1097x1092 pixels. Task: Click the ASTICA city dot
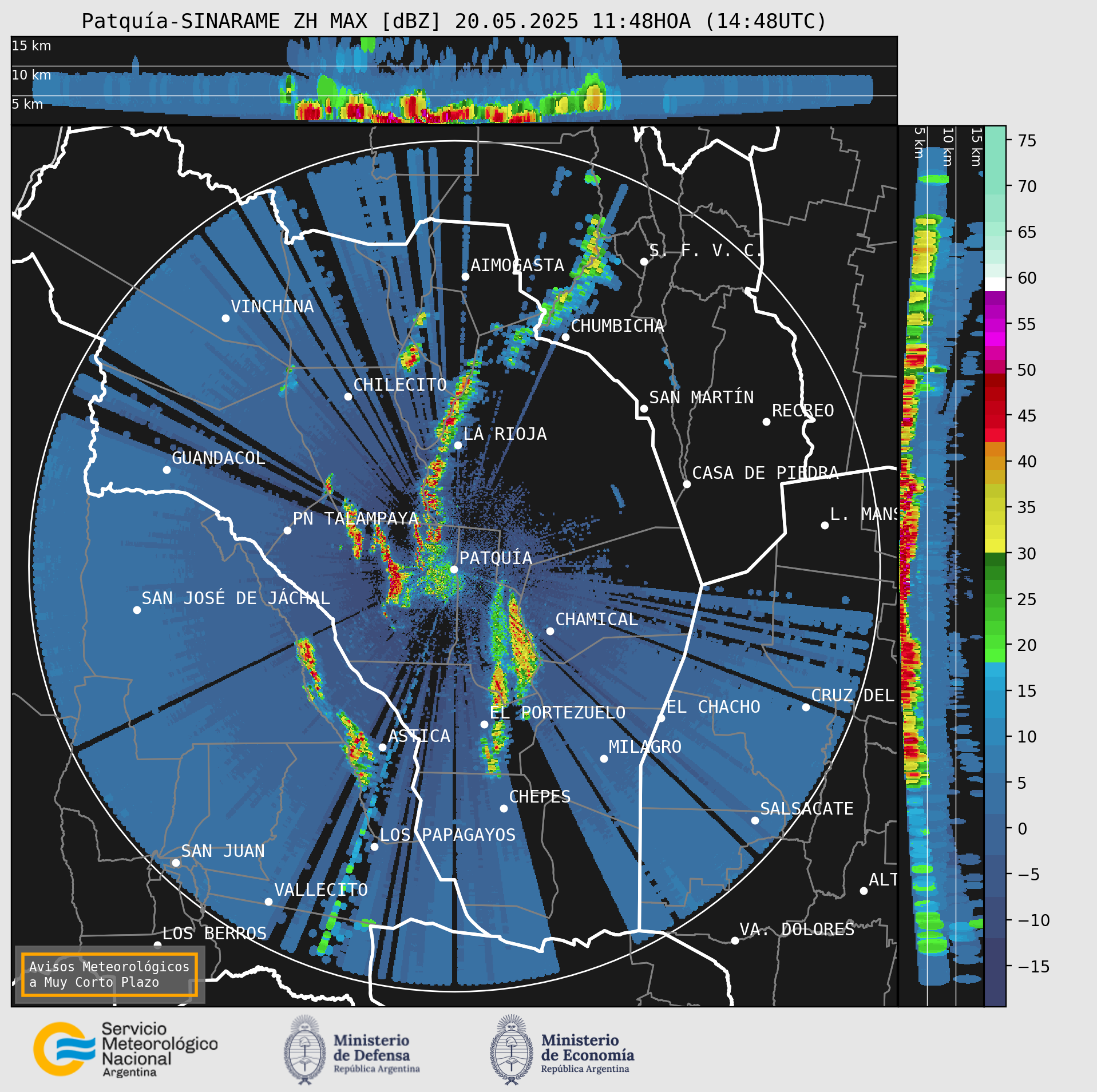coord(382,747)
